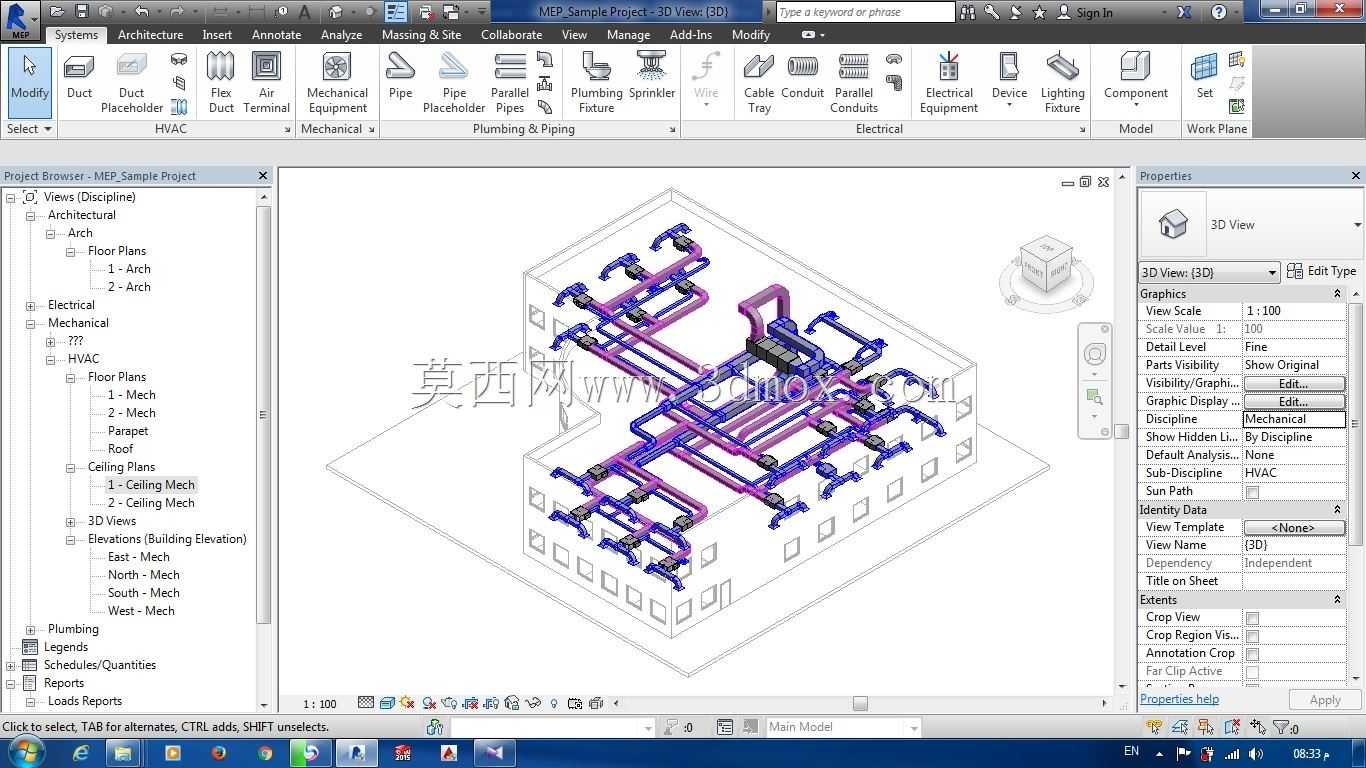
Task: Switch to the Manage ribbon tab
Action: (x=628, y=34)
